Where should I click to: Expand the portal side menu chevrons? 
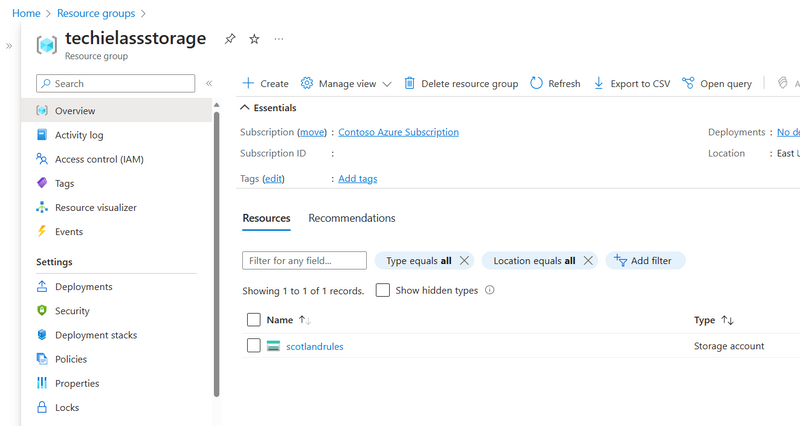[x=9, y=46]
